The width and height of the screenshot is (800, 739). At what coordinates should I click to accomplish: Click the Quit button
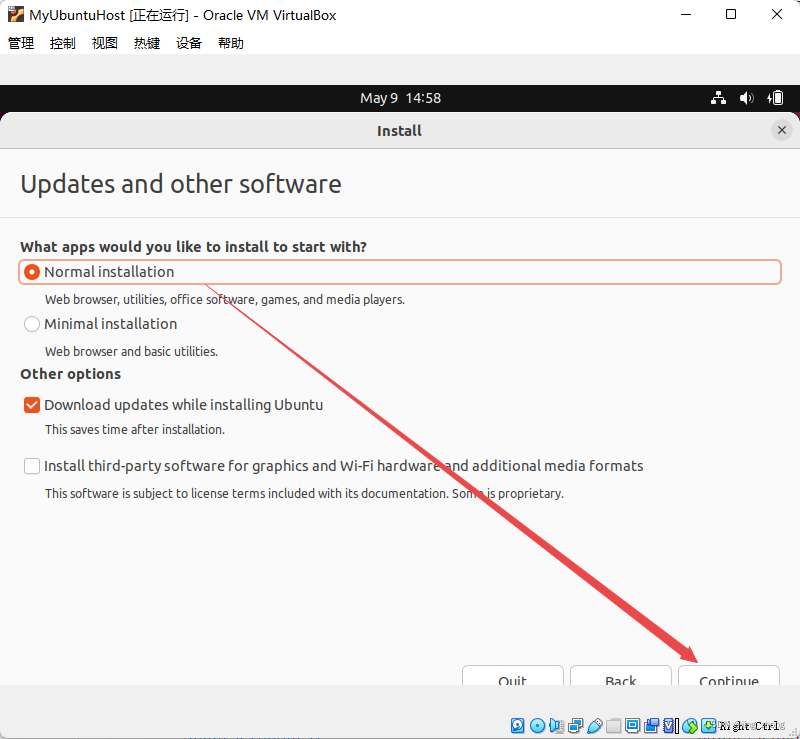[x=513, y=675]
